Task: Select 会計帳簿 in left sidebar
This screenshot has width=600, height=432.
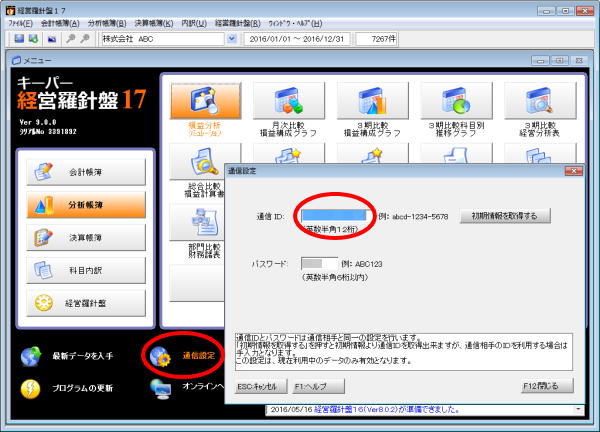Action: click(x=86, y=172)
